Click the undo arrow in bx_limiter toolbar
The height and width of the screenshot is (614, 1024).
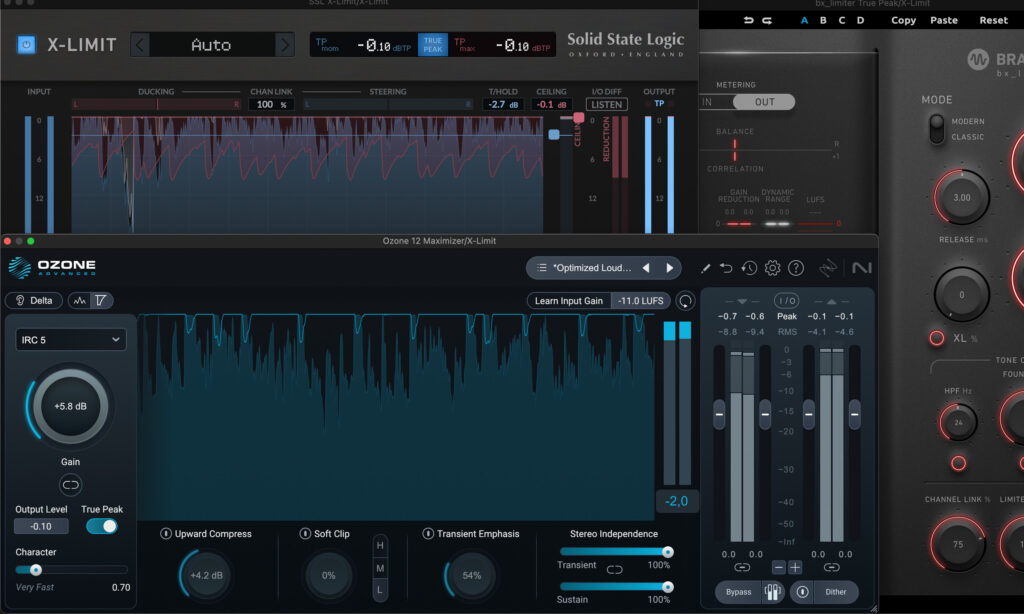748,20
